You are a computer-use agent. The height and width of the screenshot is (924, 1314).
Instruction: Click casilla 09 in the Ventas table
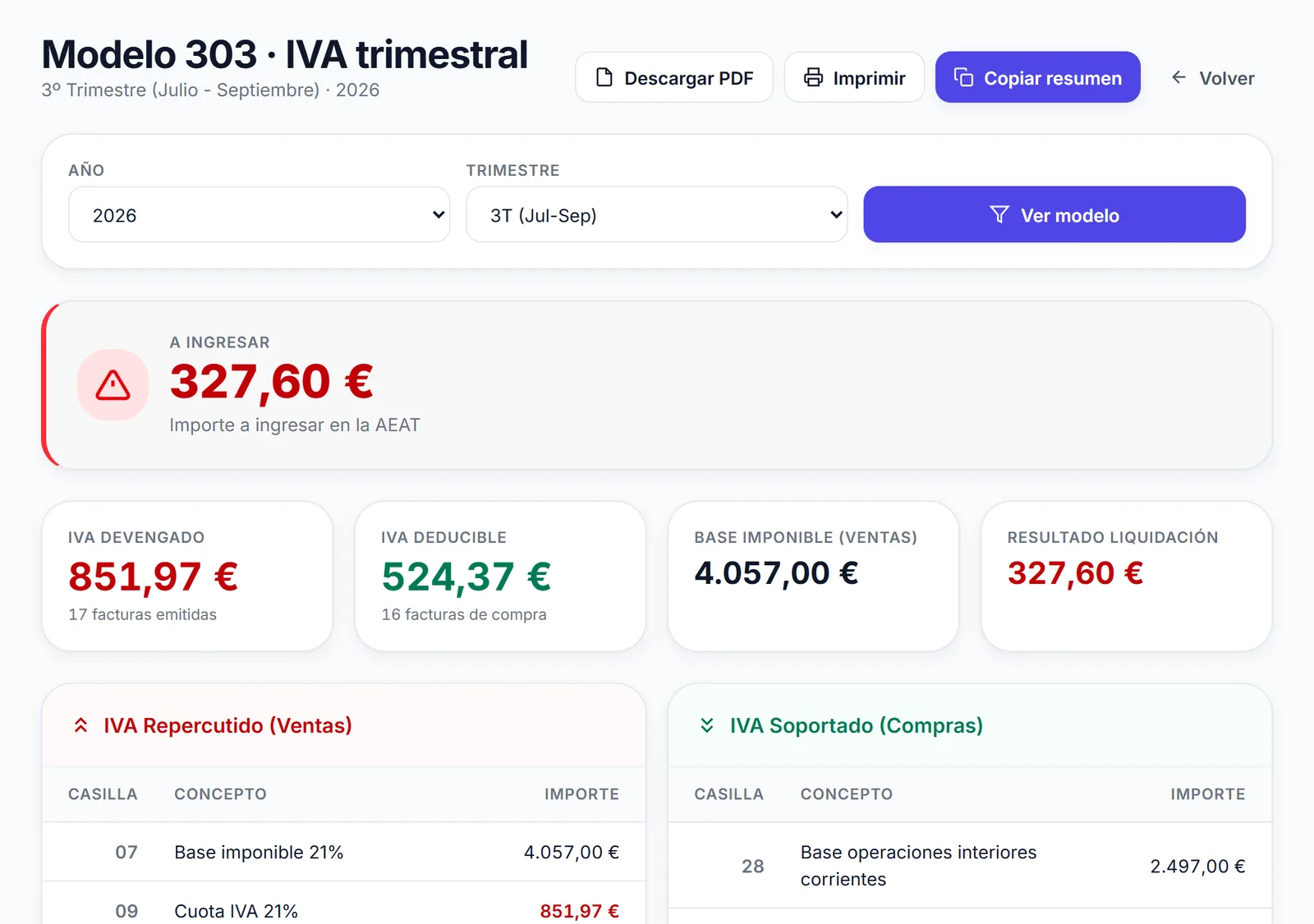click(126, 911)
